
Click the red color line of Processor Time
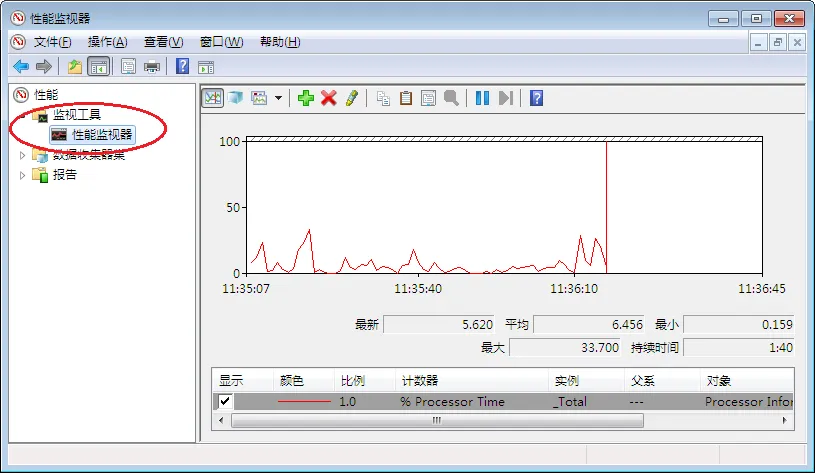pyautogui.click(x=304, y=401)
